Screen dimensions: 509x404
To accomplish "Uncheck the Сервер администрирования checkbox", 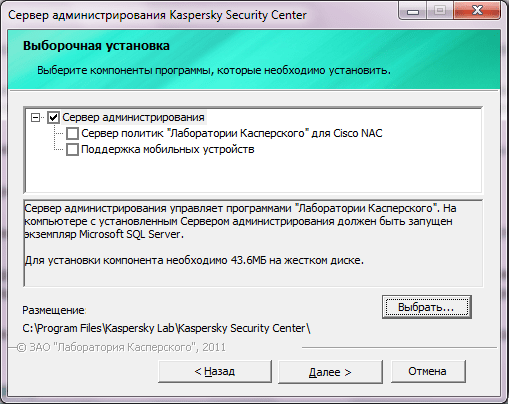I will 53,117.
